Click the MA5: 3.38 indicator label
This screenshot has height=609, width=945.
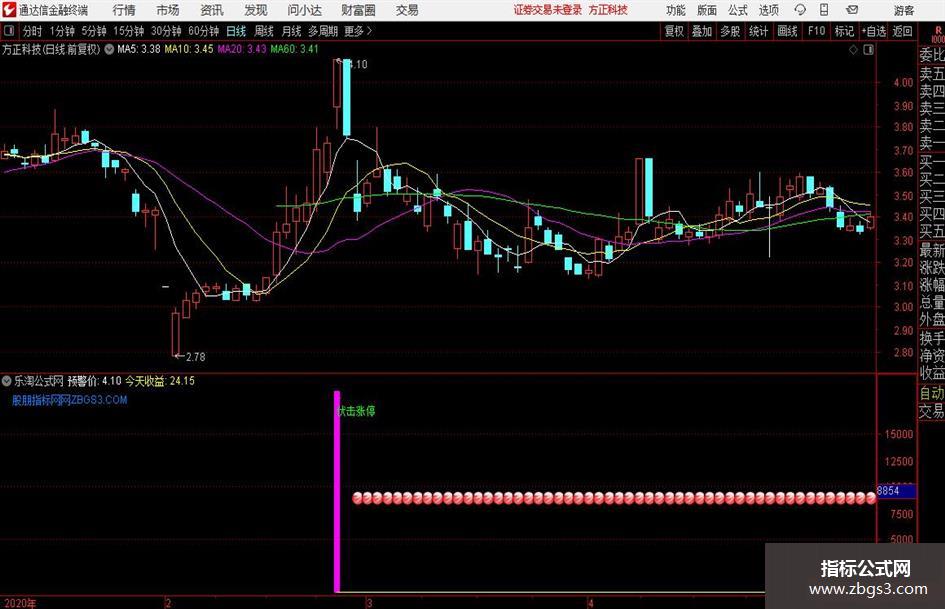click(139, 49)
